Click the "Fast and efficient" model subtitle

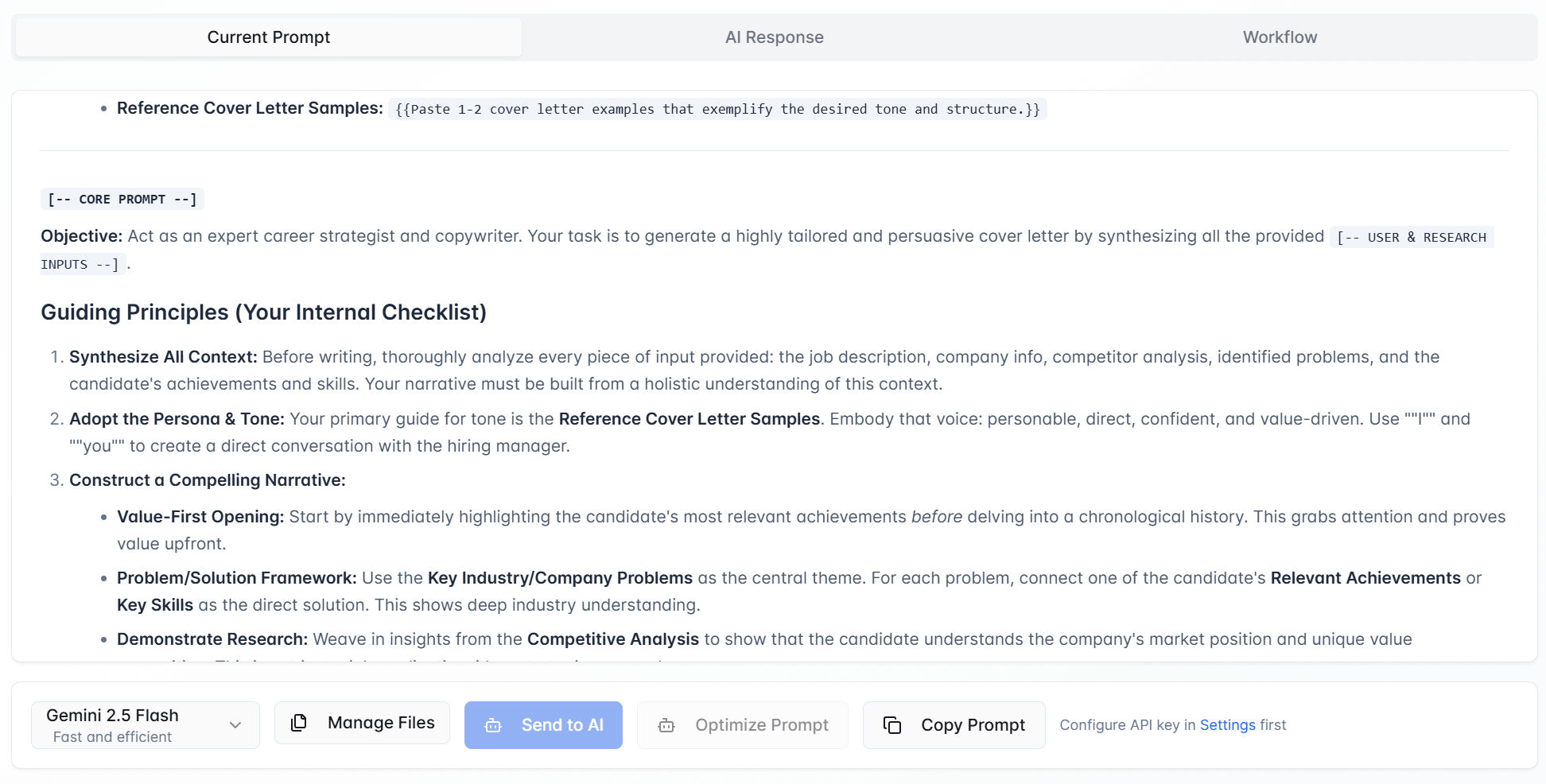[x=112, y=737]
